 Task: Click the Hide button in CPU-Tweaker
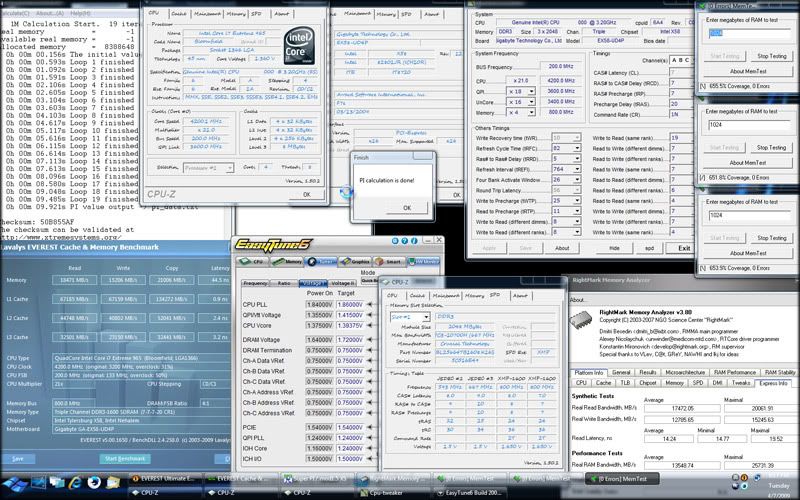coord(614,248)
